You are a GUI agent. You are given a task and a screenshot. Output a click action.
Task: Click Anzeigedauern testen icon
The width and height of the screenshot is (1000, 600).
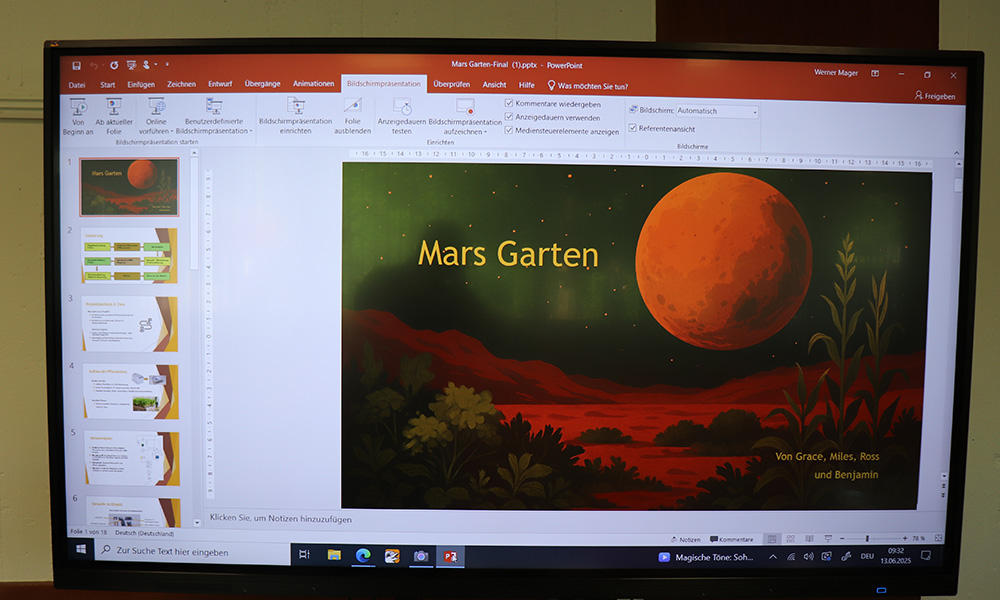(401, 106)
